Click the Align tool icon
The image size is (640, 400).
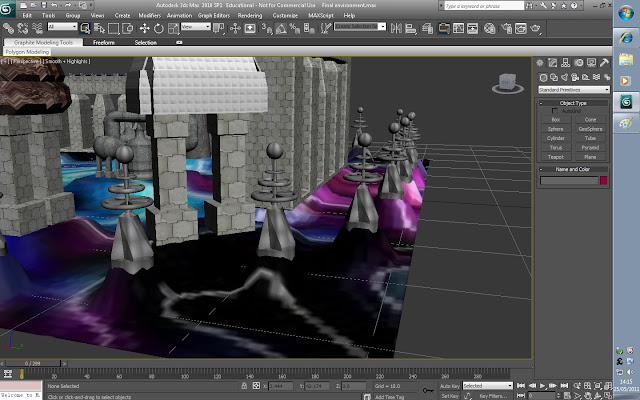(x=411, y=28)
